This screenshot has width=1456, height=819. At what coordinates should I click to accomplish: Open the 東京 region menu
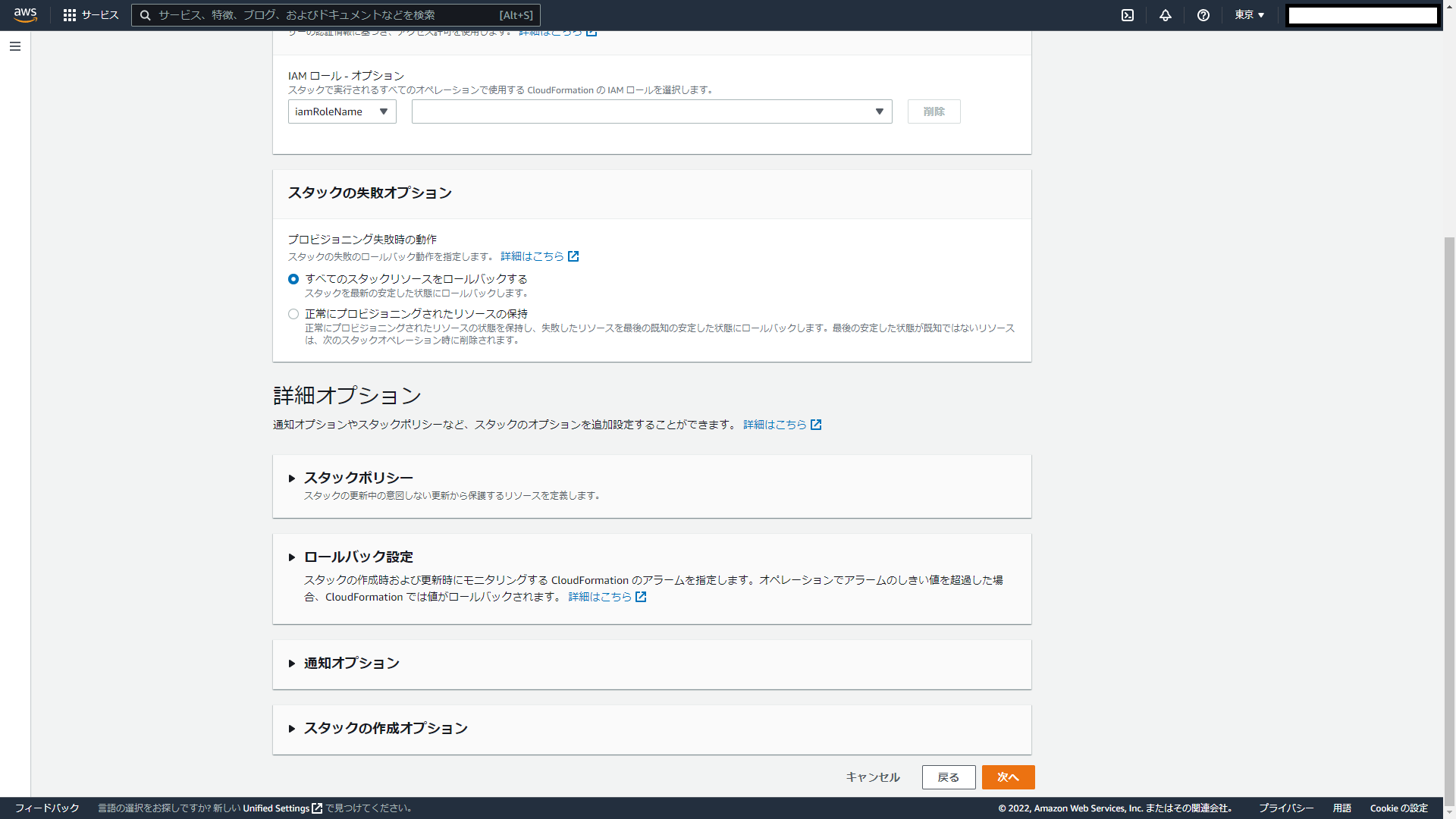(1249, 15)
